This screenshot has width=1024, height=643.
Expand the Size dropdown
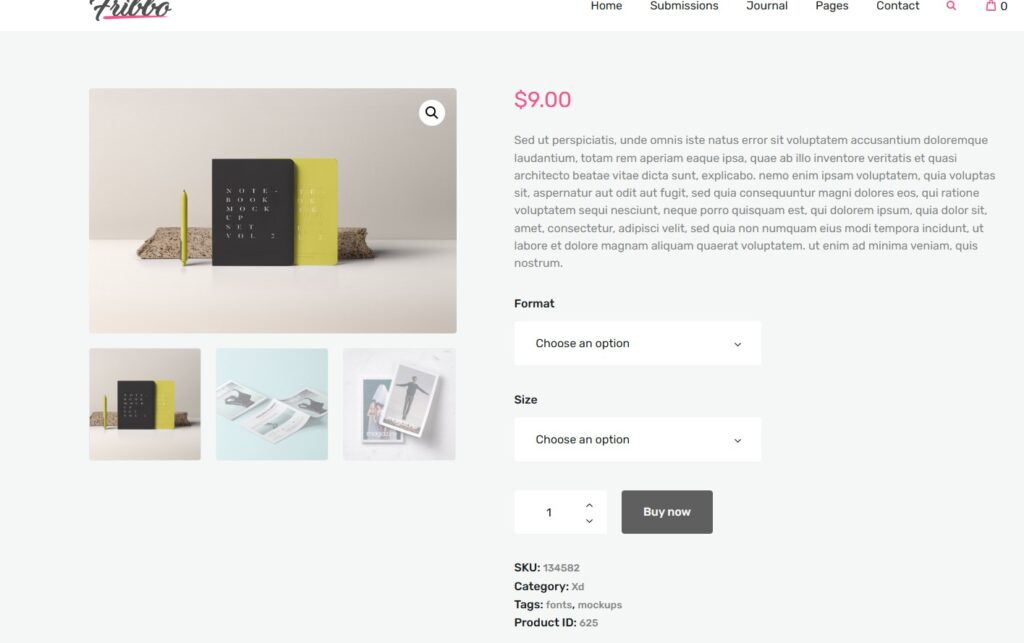pos(637,439)
